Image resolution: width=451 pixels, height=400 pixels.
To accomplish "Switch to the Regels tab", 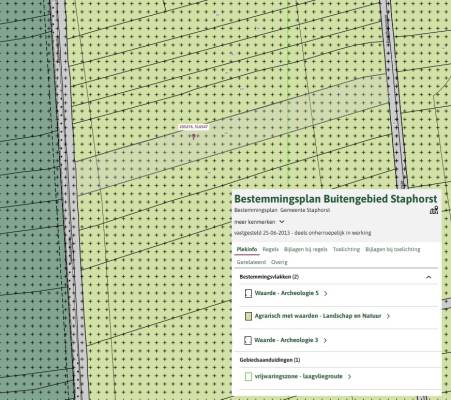I will tap(270, 249).
